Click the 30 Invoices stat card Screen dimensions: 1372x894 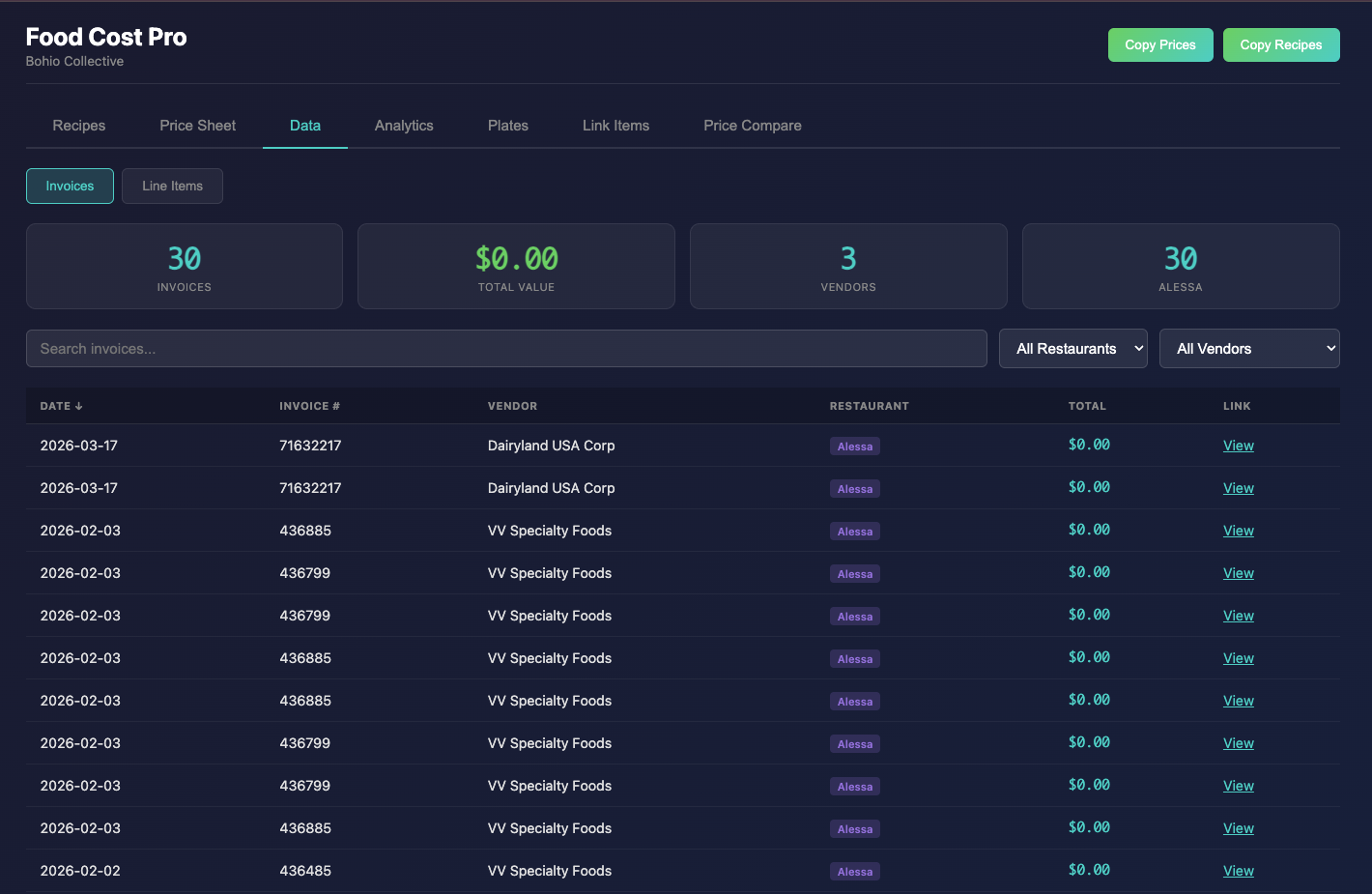coord(185,267)
